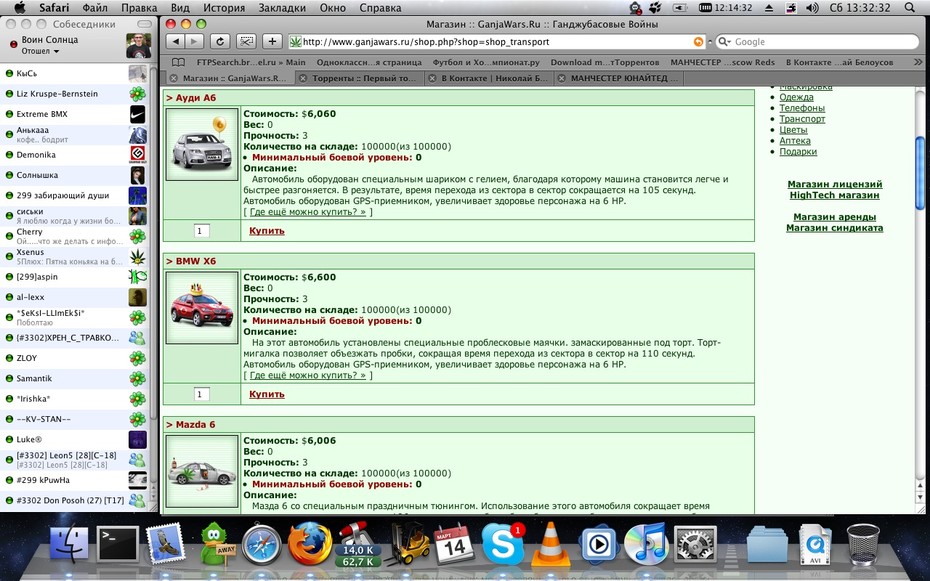Click the Mazda 6 car thumbnail

pos(202,471)
